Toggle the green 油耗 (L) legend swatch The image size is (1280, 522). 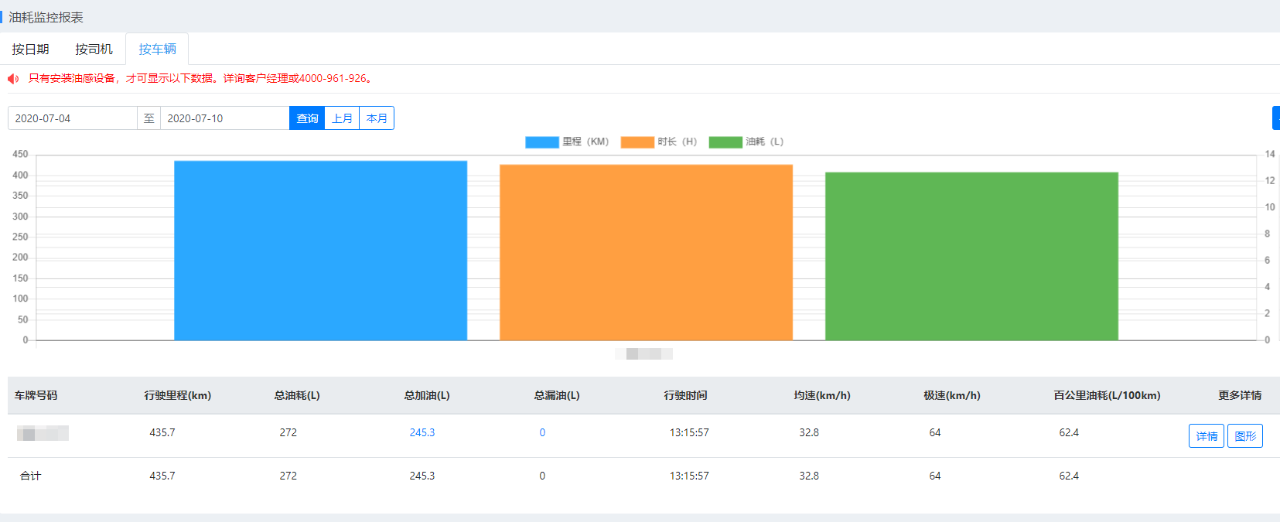coord(725,142)
